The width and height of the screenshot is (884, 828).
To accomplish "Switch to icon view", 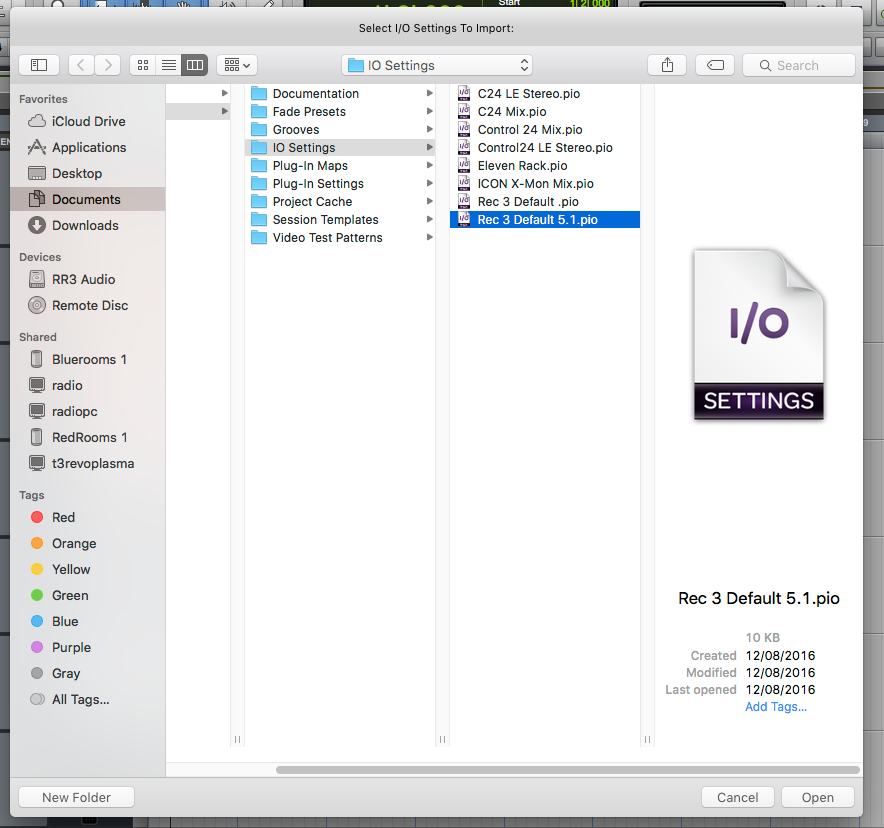I will click(x=143, y=65).
